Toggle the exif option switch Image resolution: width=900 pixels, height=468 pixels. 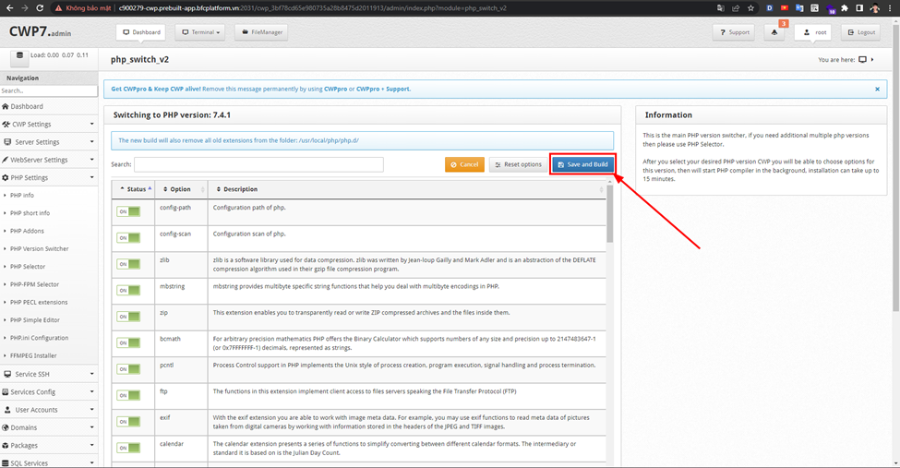click(129, 421)
